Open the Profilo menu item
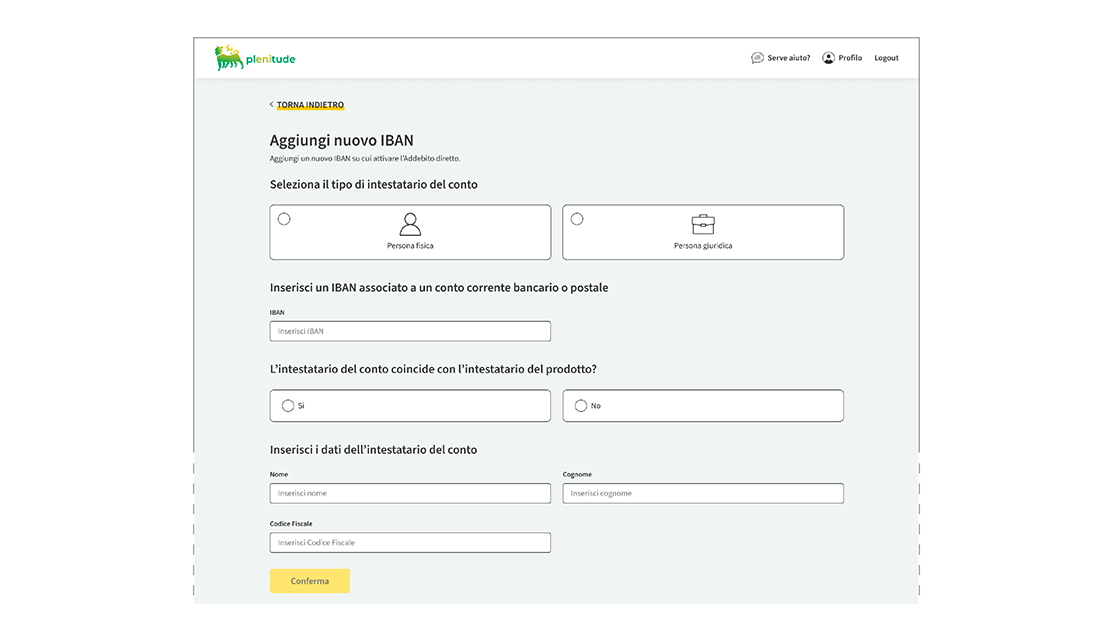Image resolution: width=1113 pixels, height=640 pixels. pos(850,58)
